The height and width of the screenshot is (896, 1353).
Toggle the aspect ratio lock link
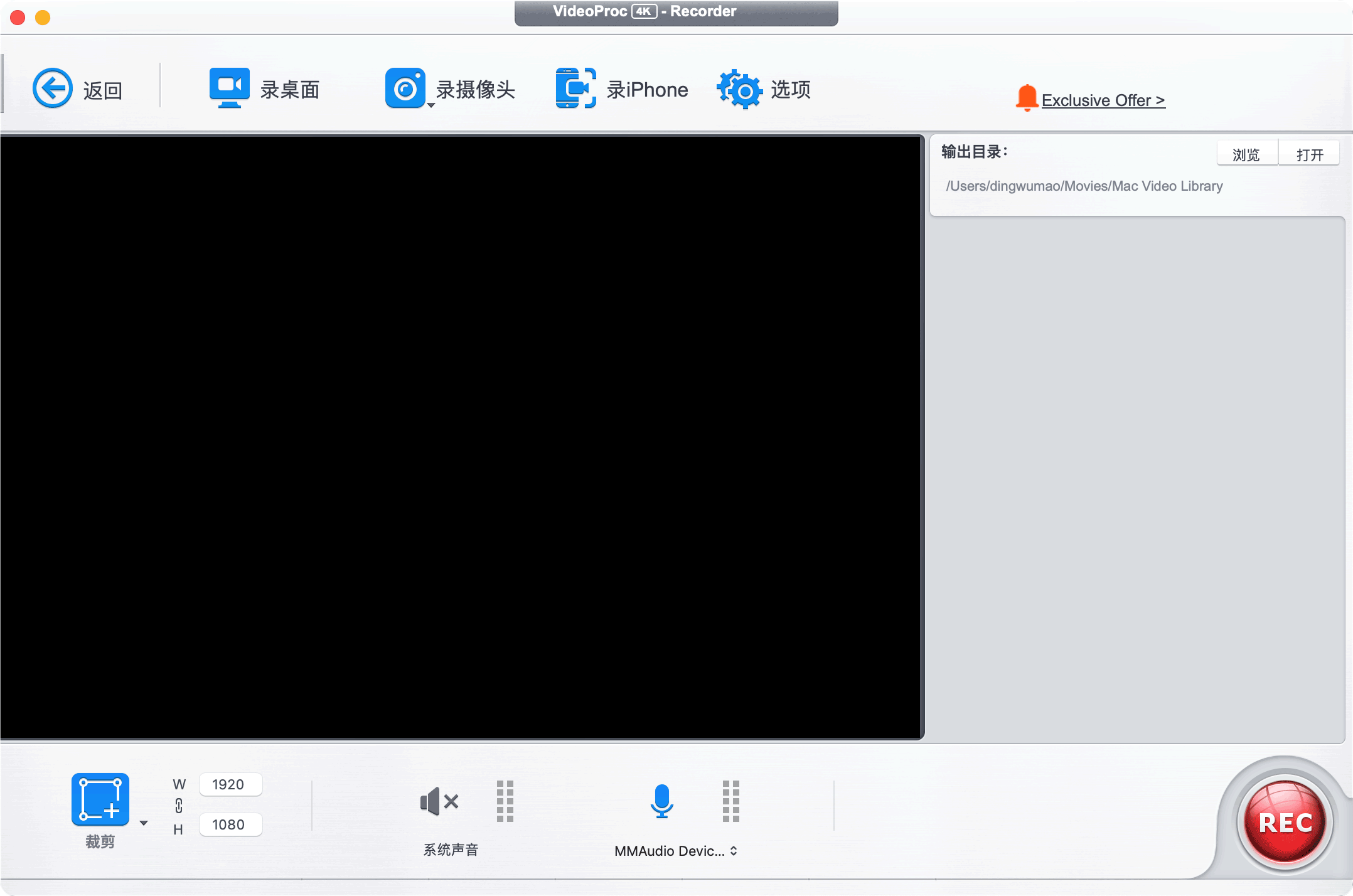tap(179, 806)
